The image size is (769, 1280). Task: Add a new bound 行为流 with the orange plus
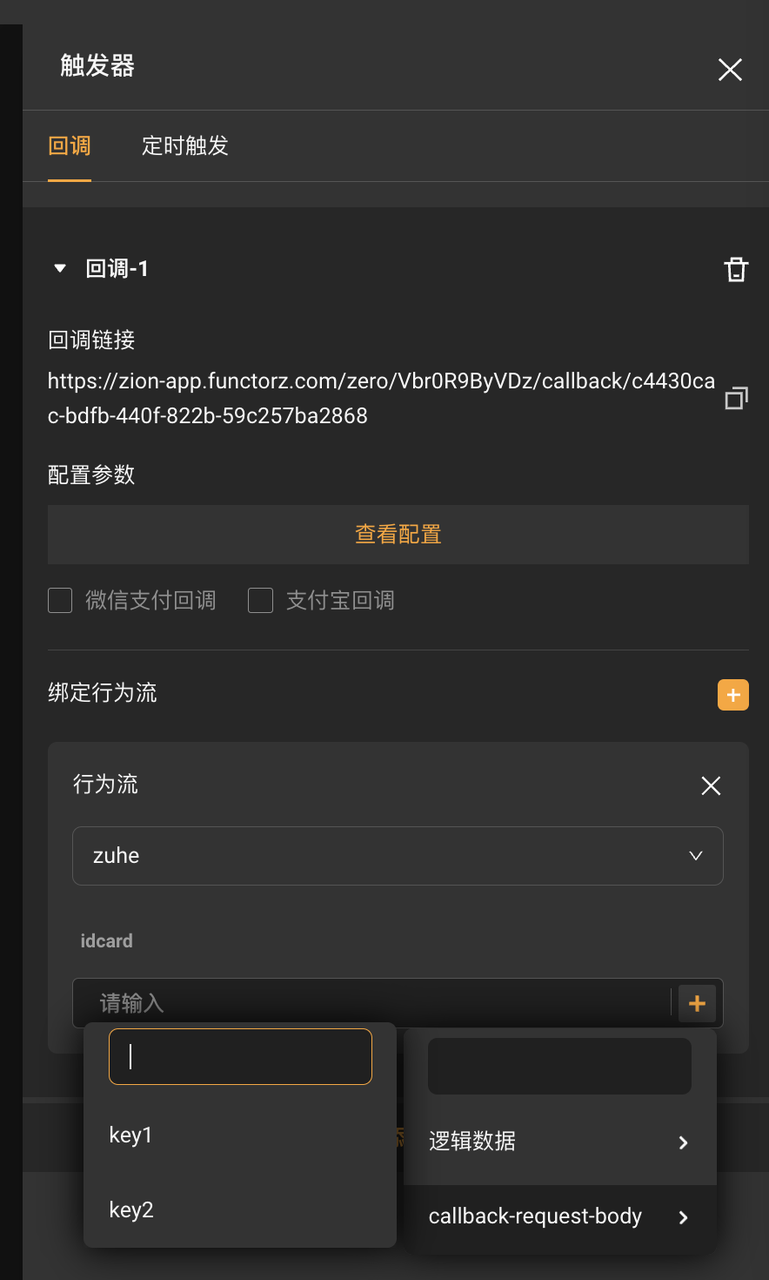coord(733,695)
